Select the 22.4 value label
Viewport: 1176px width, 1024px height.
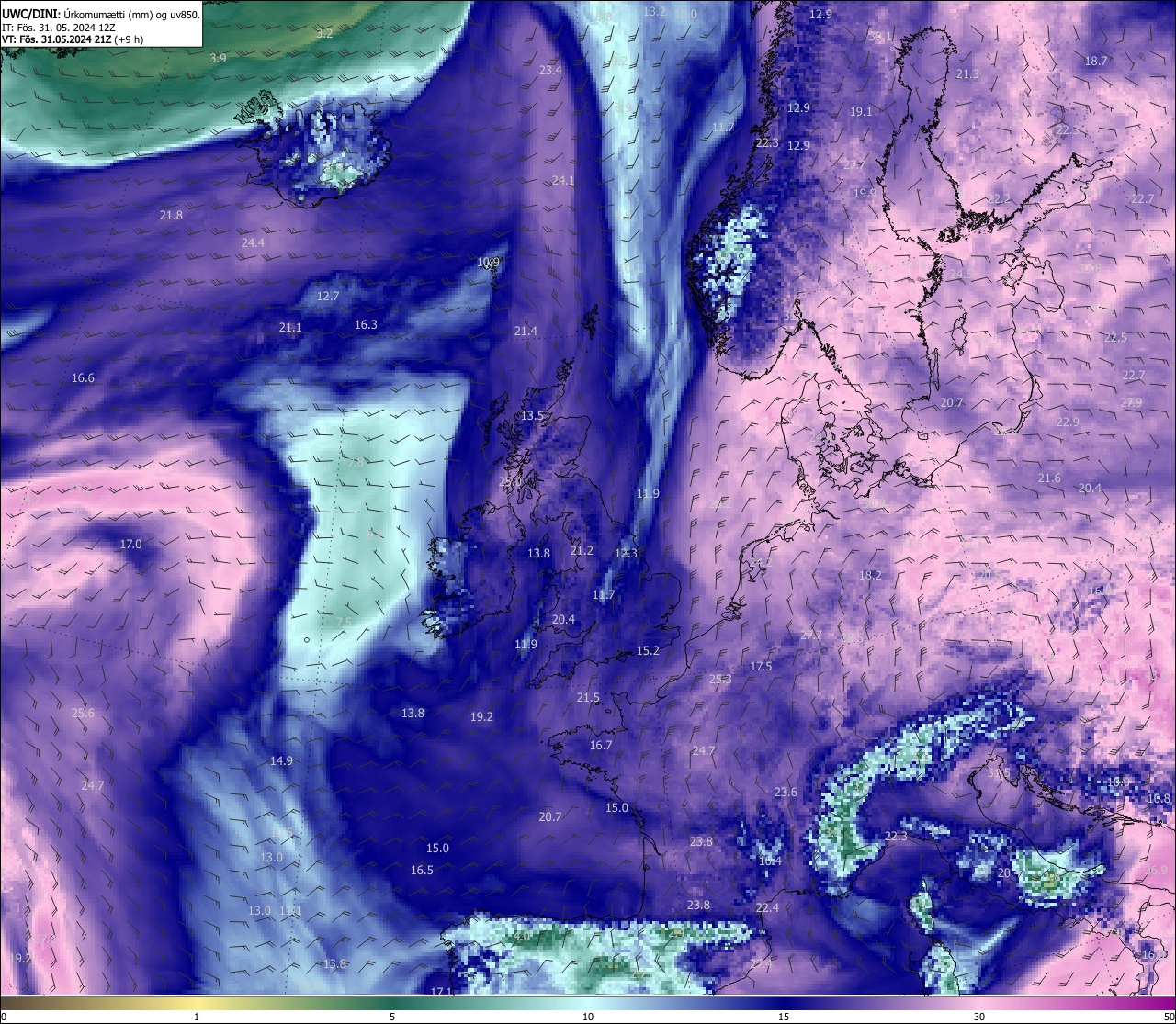pos(767,907)
